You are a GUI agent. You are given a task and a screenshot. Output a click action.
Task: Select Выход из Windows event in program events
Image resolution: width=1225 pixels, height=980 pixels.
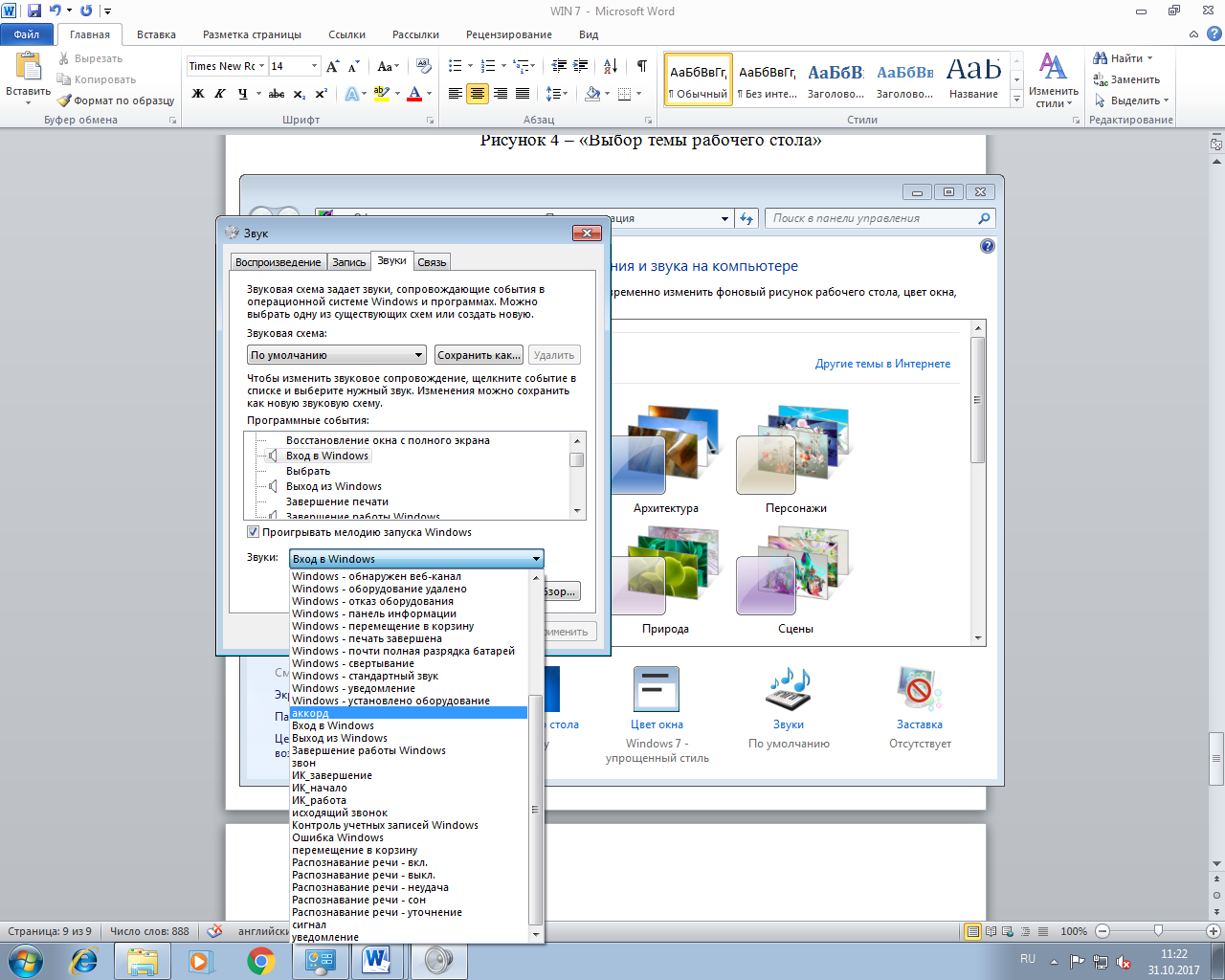[x=333, y=486]
